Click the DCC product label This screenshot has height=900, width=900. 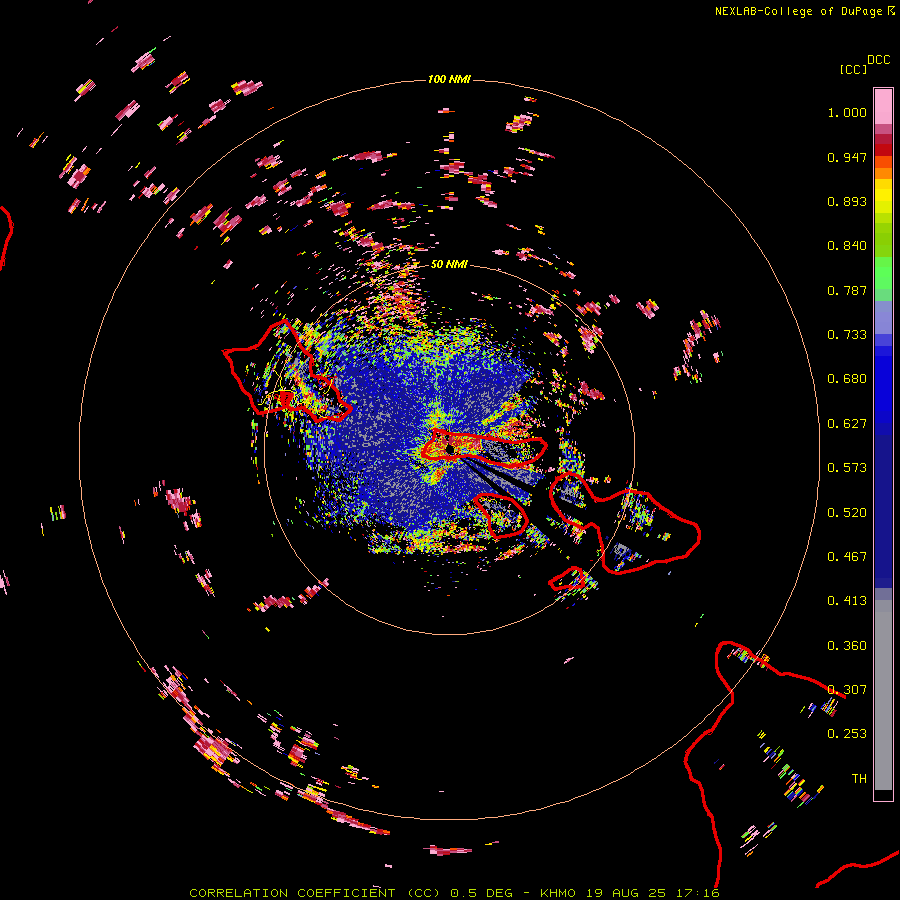[879, 60]
